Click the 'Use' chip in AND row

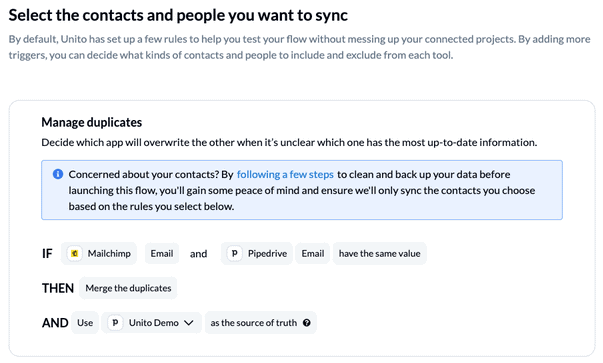pyautogui.click(x=85, y=323)
